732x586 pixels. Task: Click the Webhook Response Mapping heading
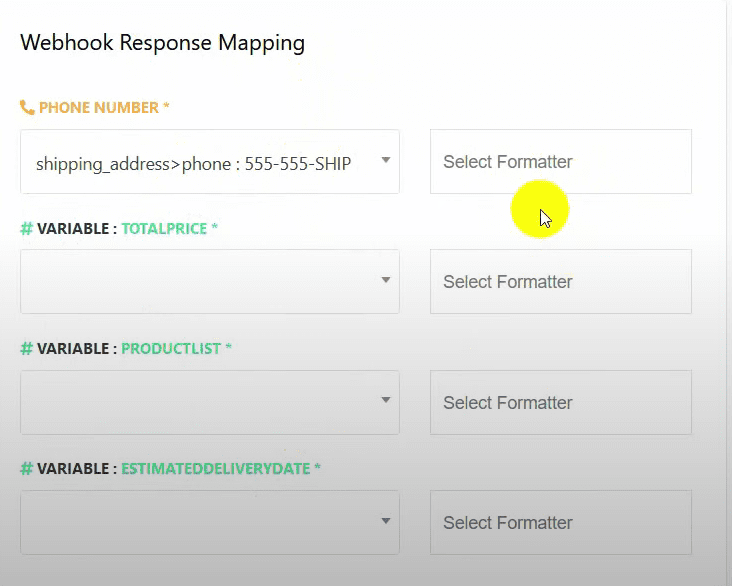tap(162, 43)
